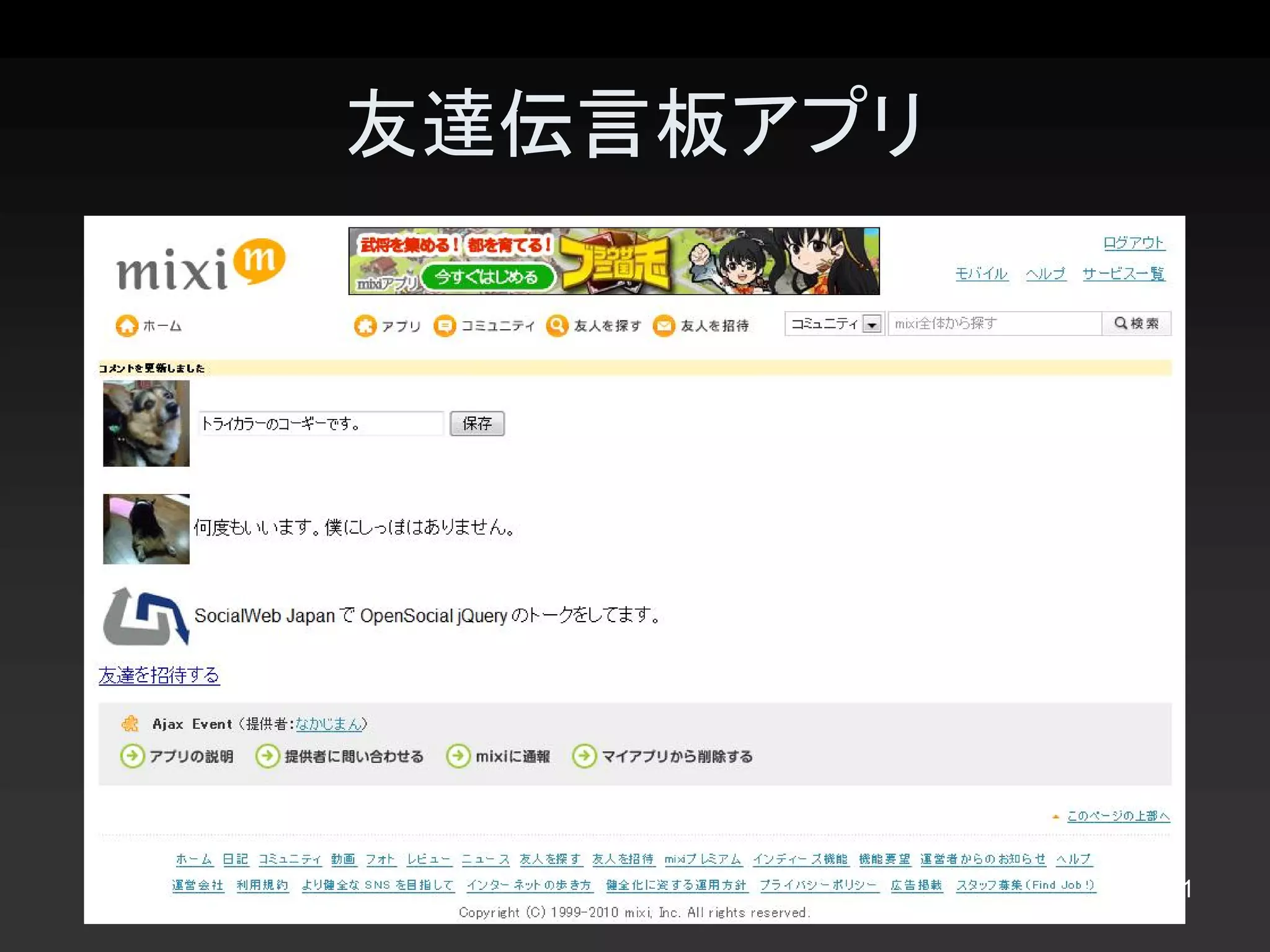Click the マイアプリから削除する link
The width and height of the screenshot is (1270, 952).
coord(677,756)
